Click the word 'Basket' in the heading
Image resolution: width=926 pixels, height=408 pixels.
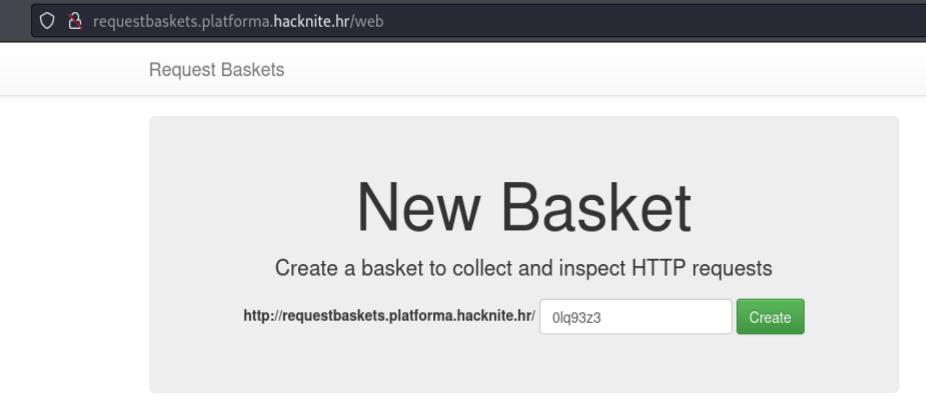[x=596, y=208]
